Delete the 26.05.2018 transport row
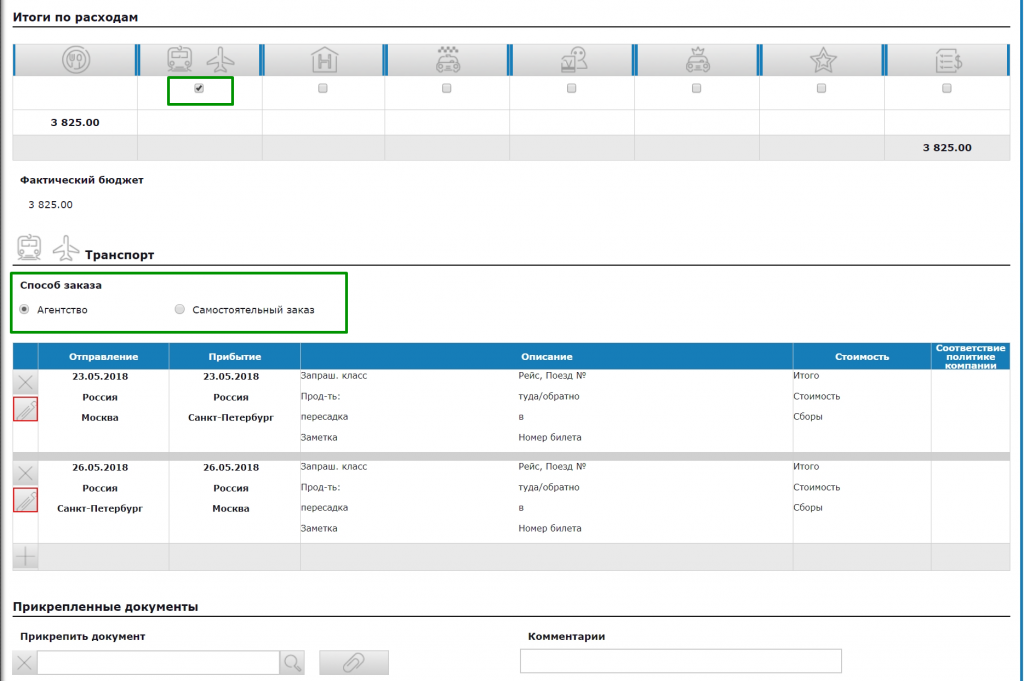Image resolution: width=1024 pixels, height=681 pixels. [x=26, y=473]
